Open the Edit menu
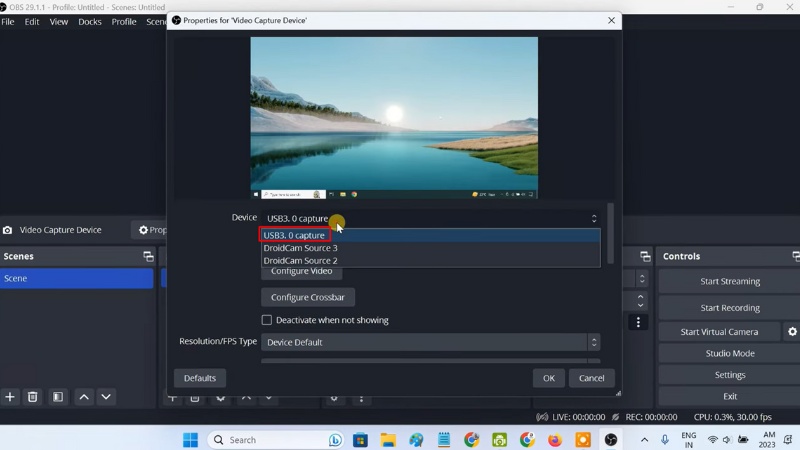The image size is (800, 450). point(32,21)
